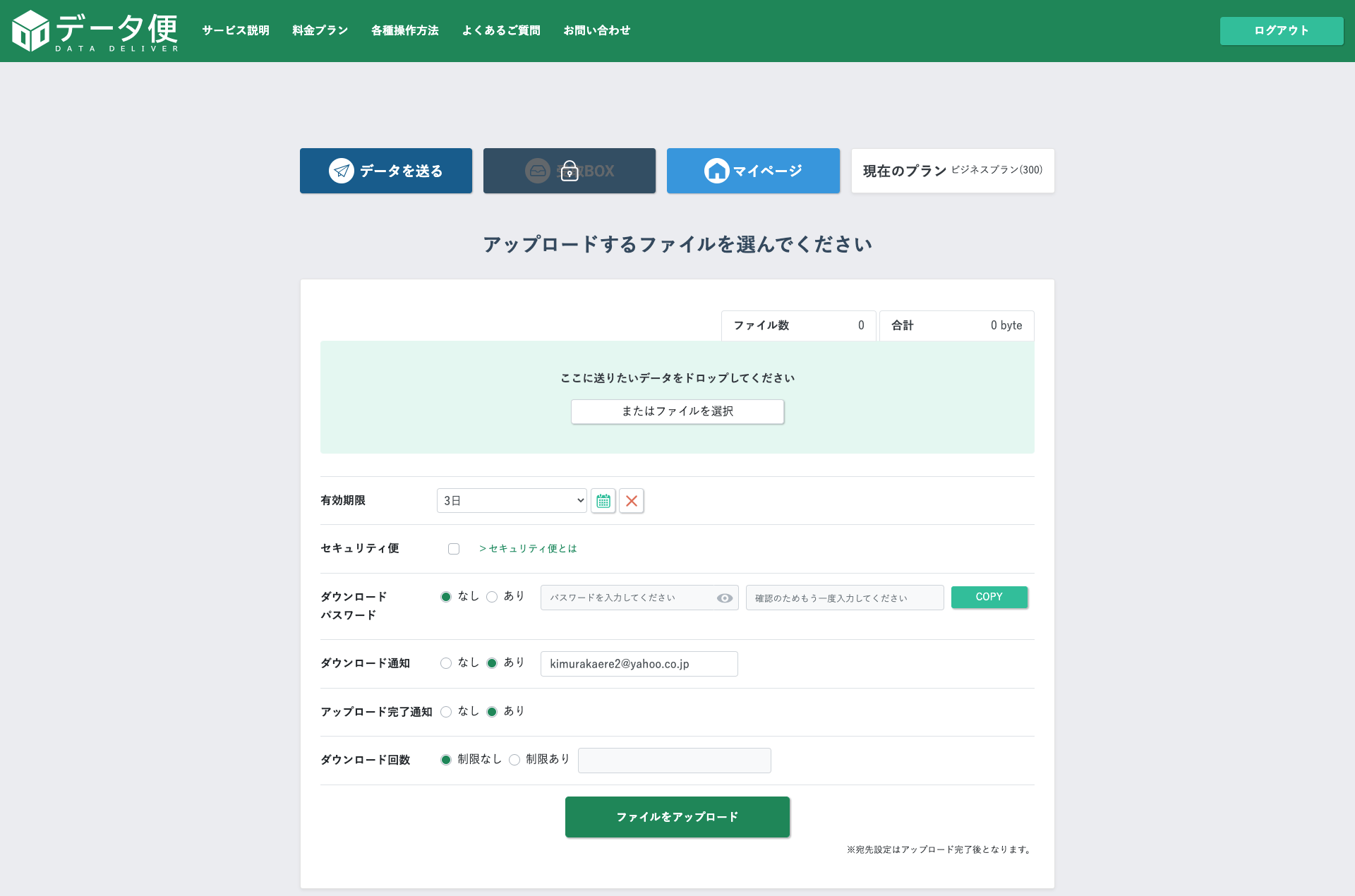Click the notification email address field
Image resolution: width=1355 pixels, height=896 pixels.
tap(639, 664)
